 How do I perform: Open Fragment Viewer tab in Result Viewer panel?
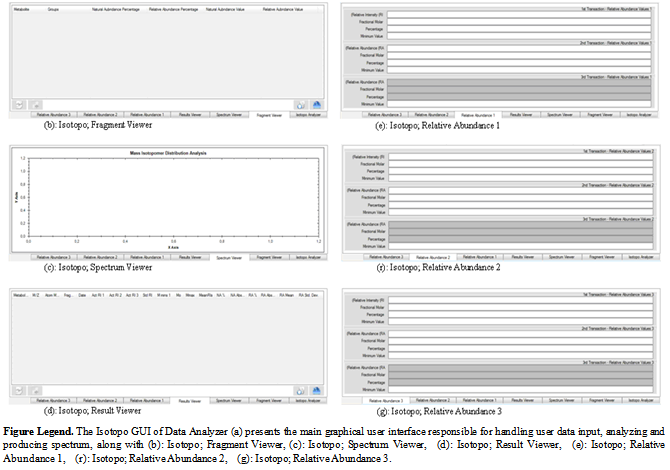point(268,401)
